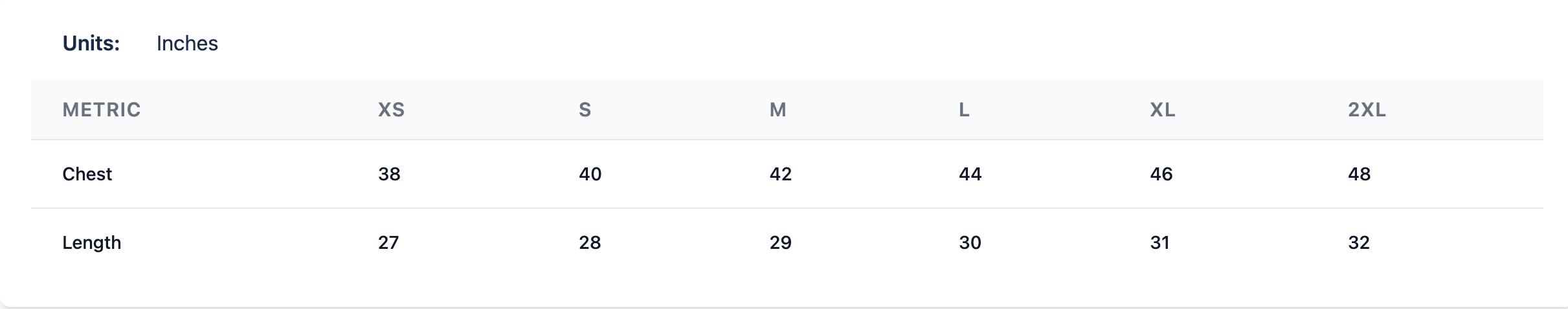Viewport: 1568px width, 309px height.
Task: Select the Length row label
Action: (x=92, y=242)
